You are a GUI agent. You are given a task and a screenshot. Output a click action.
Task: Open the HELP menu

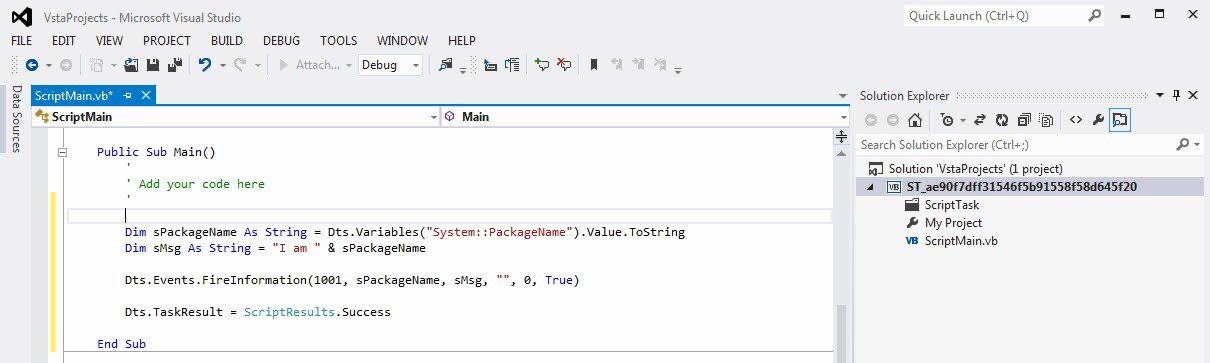pos(462,41)
